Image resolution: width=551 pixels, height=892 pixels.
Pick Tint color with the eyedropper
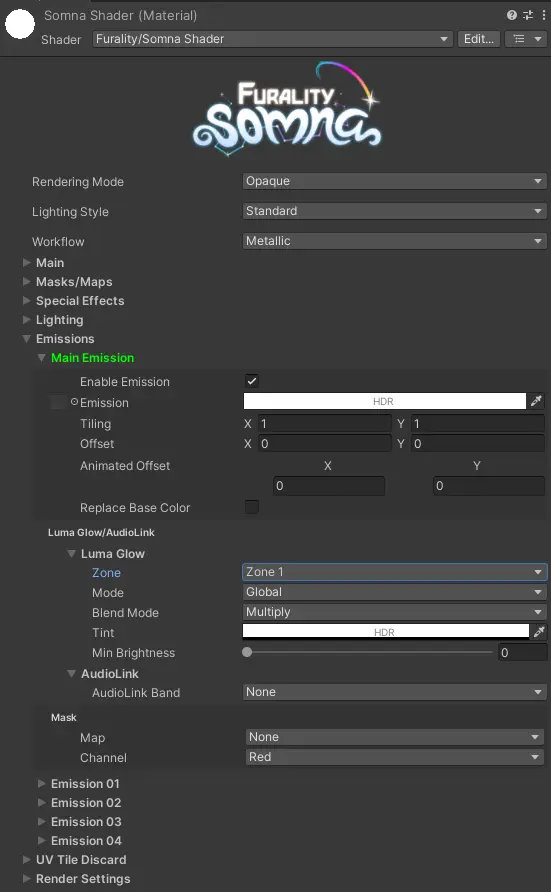(538, 631)
